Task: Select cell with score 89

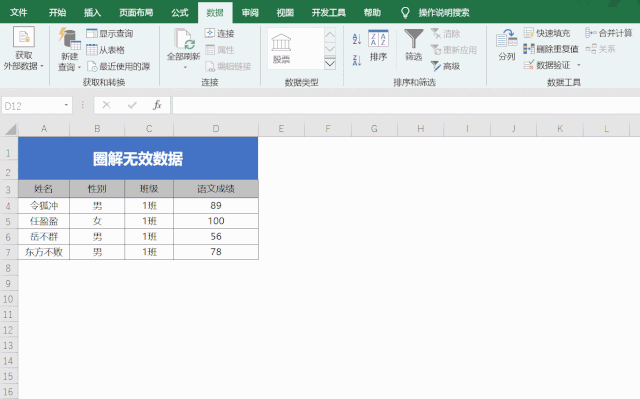Action: pyautogui.click(x=216, y=206)
